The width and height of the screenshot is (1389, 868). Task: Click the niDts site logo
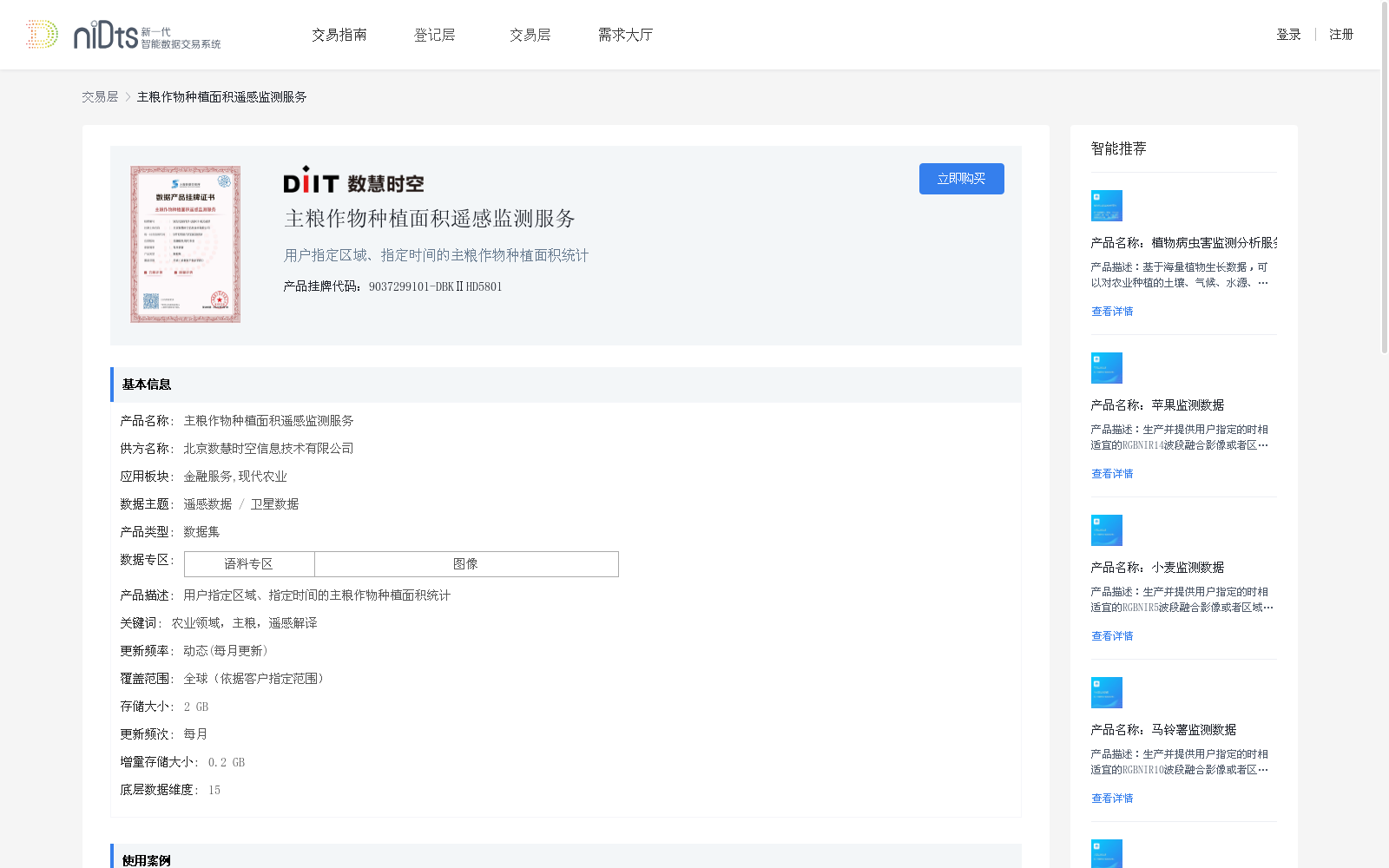point(123,35)
